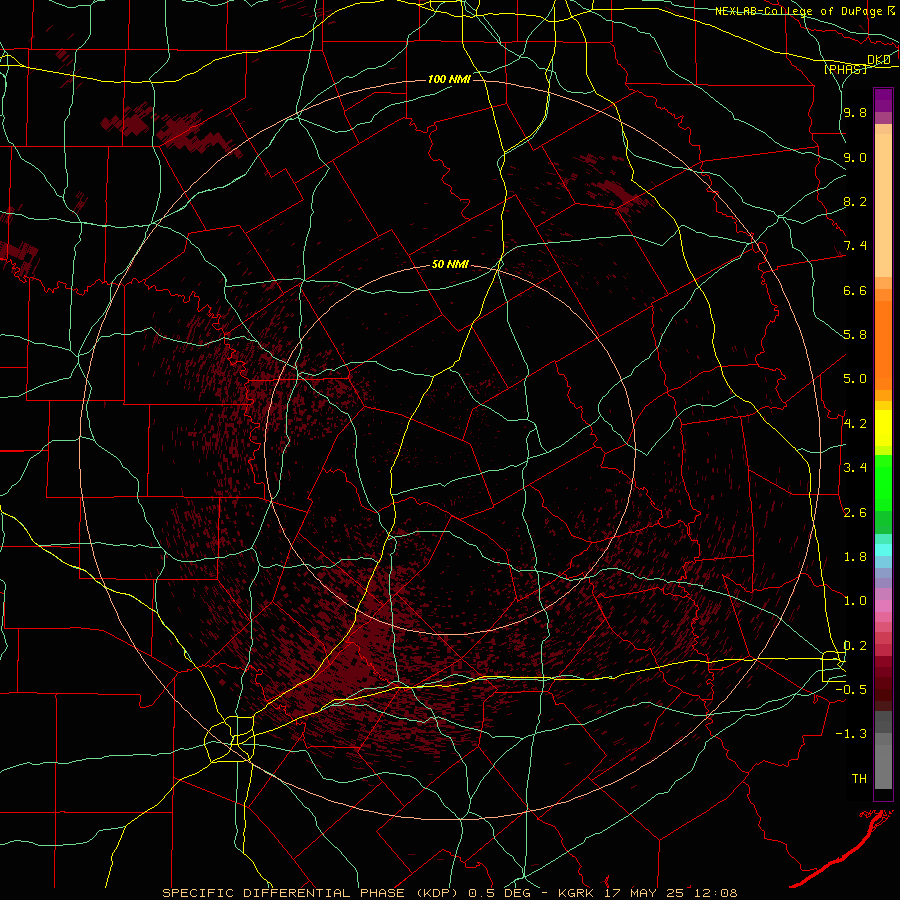Click the -1.3 scale value
This screenshot has height=900, width=900.
[851, 734]
